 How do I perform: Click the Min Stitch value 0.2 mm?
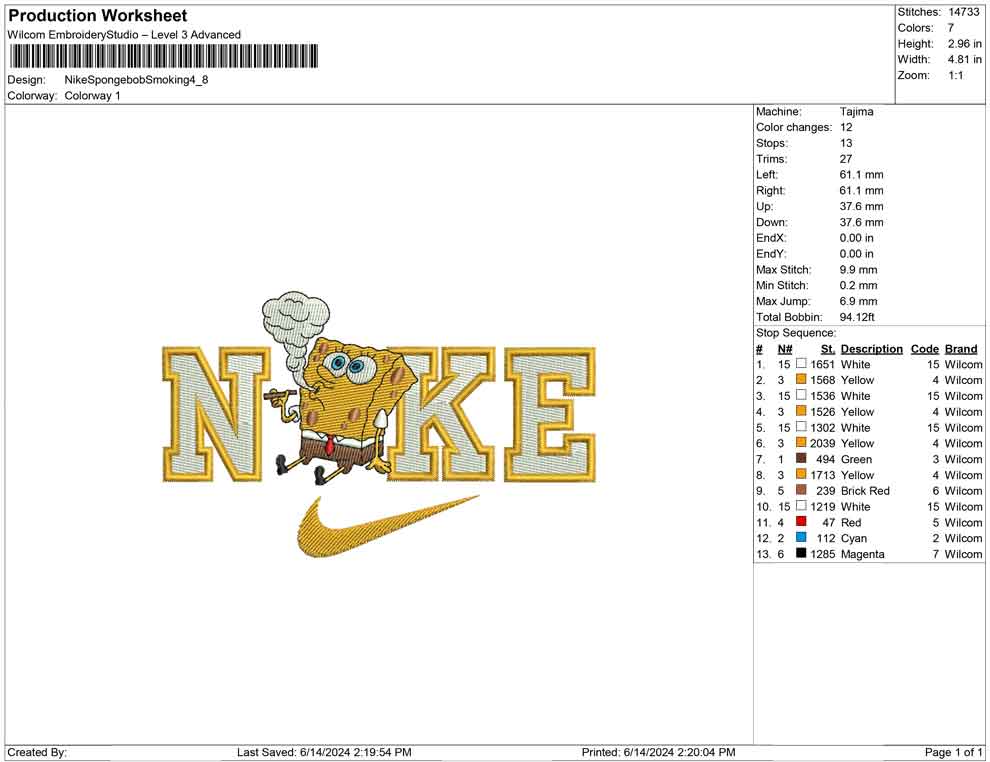tap(858, 285)
